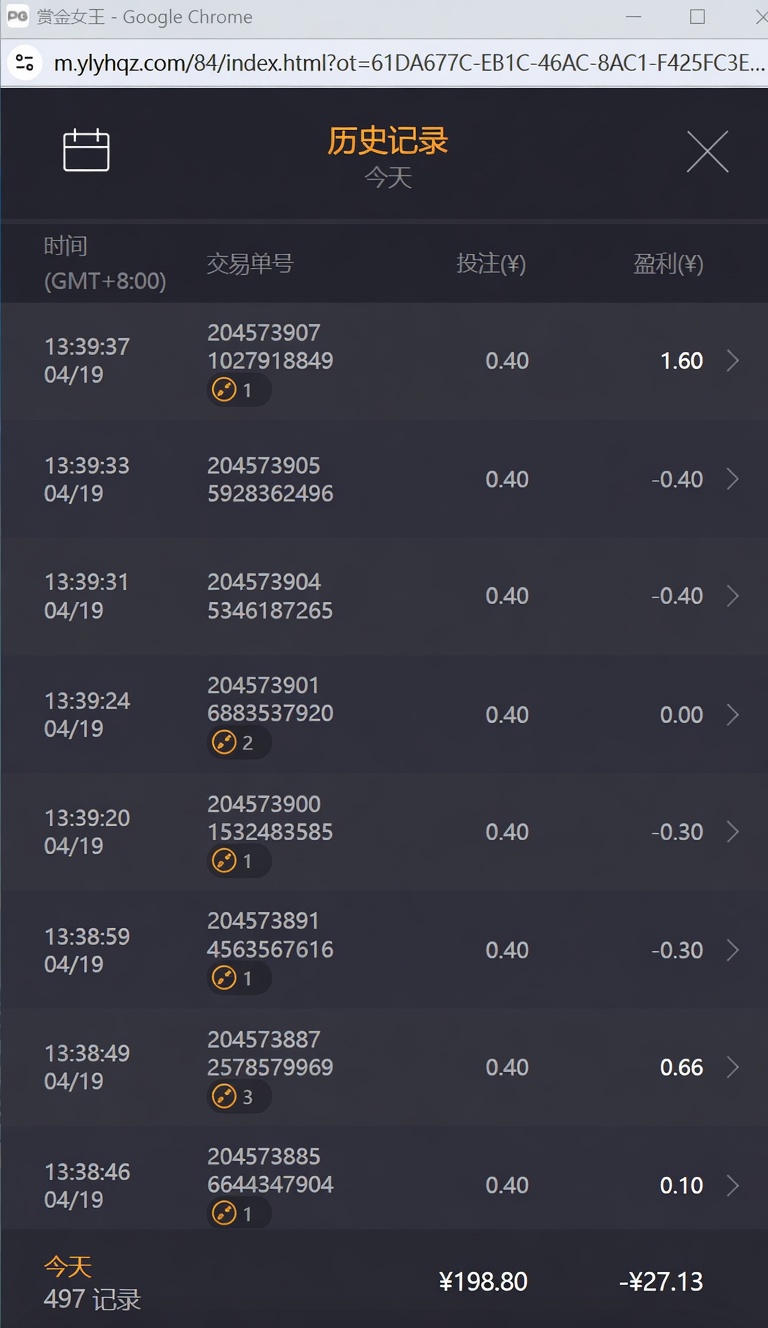Image resolution: width=768 pixels, height=1328 pixels.
Task: Expand record 13:39:33 details chevron
Action: click(733, 479)
